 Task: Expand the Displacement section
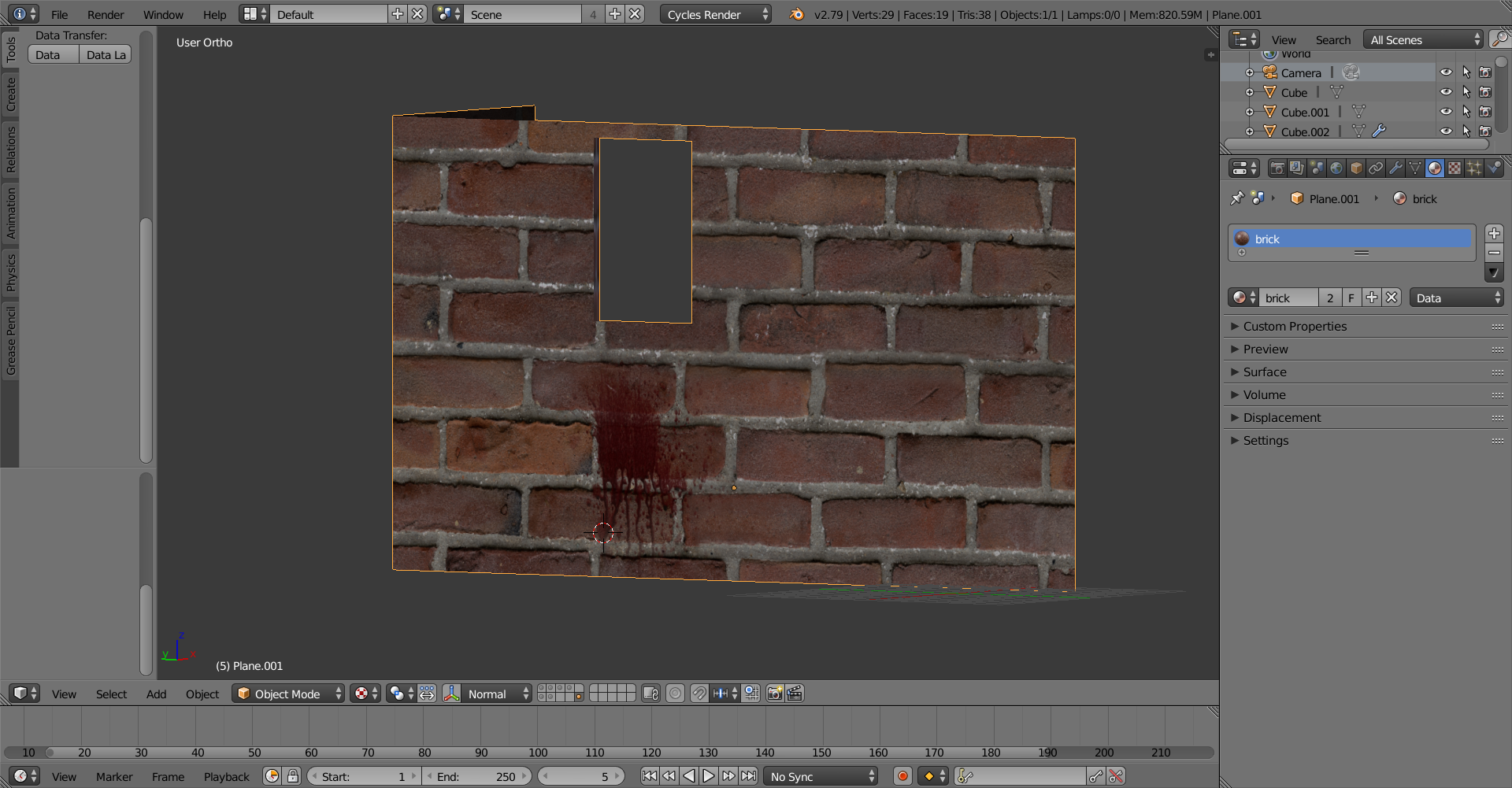point(1282,417)
